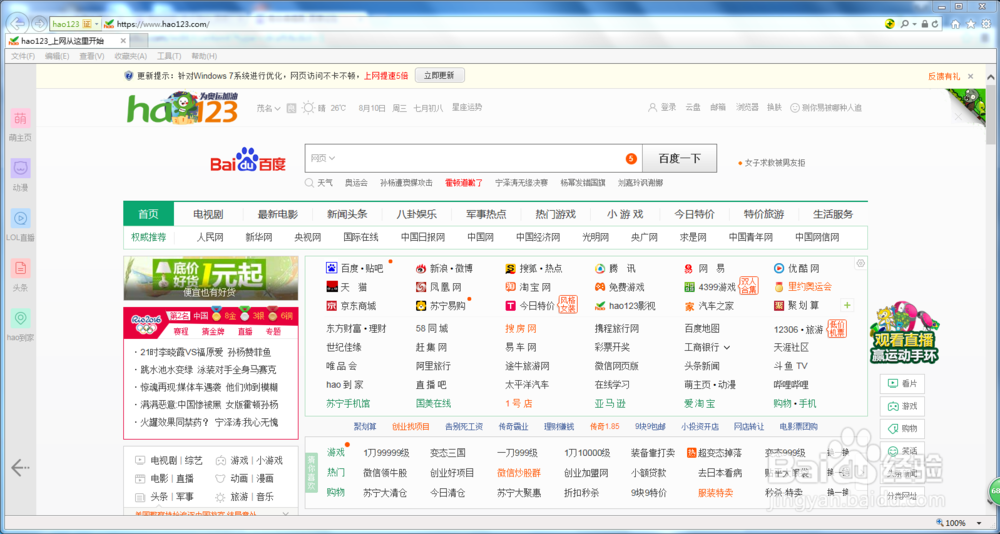
Task: Open browser tools gear icon
Action: [986, 24]
